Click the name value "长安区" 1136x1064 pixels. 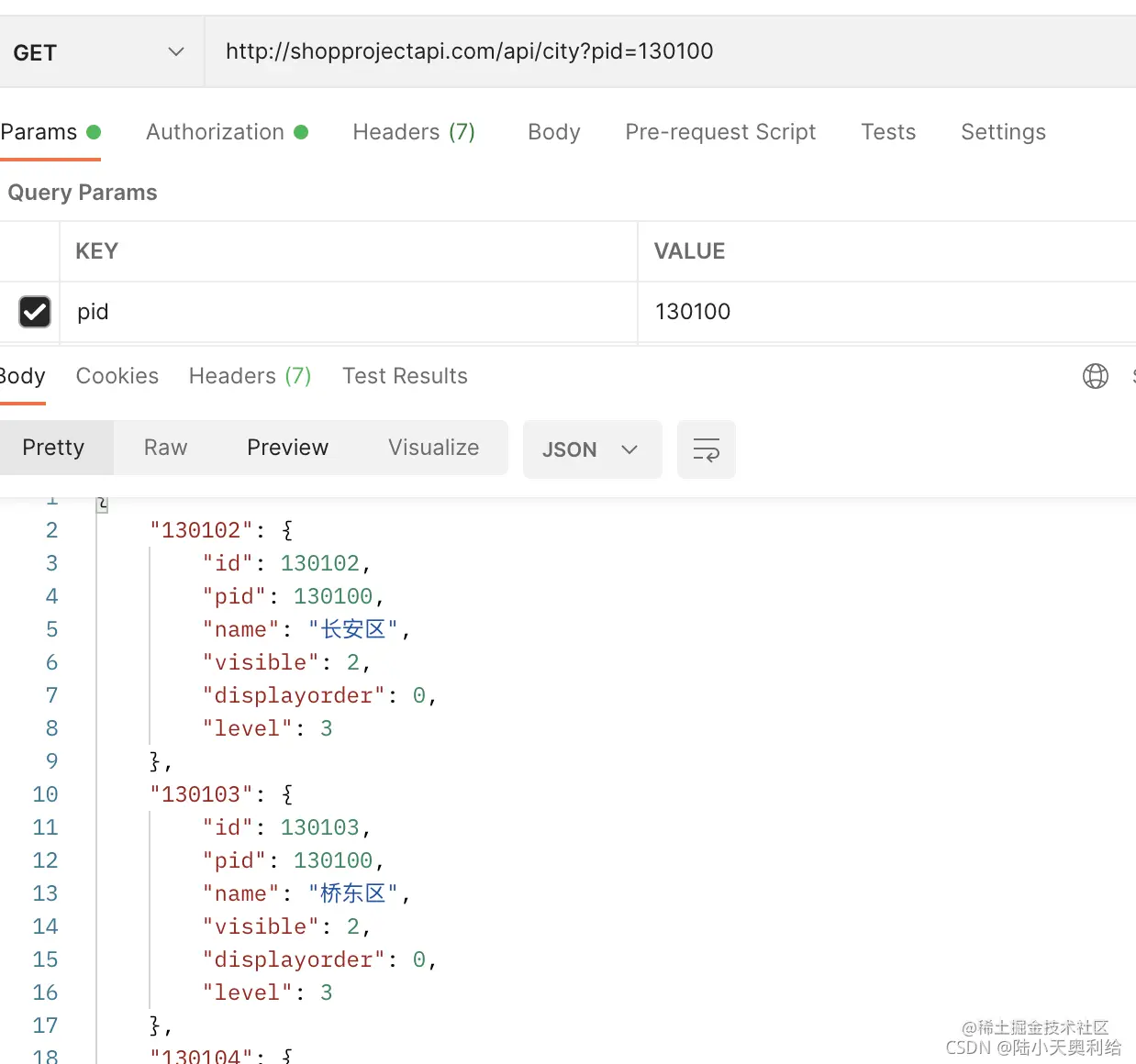coord(353,629)
